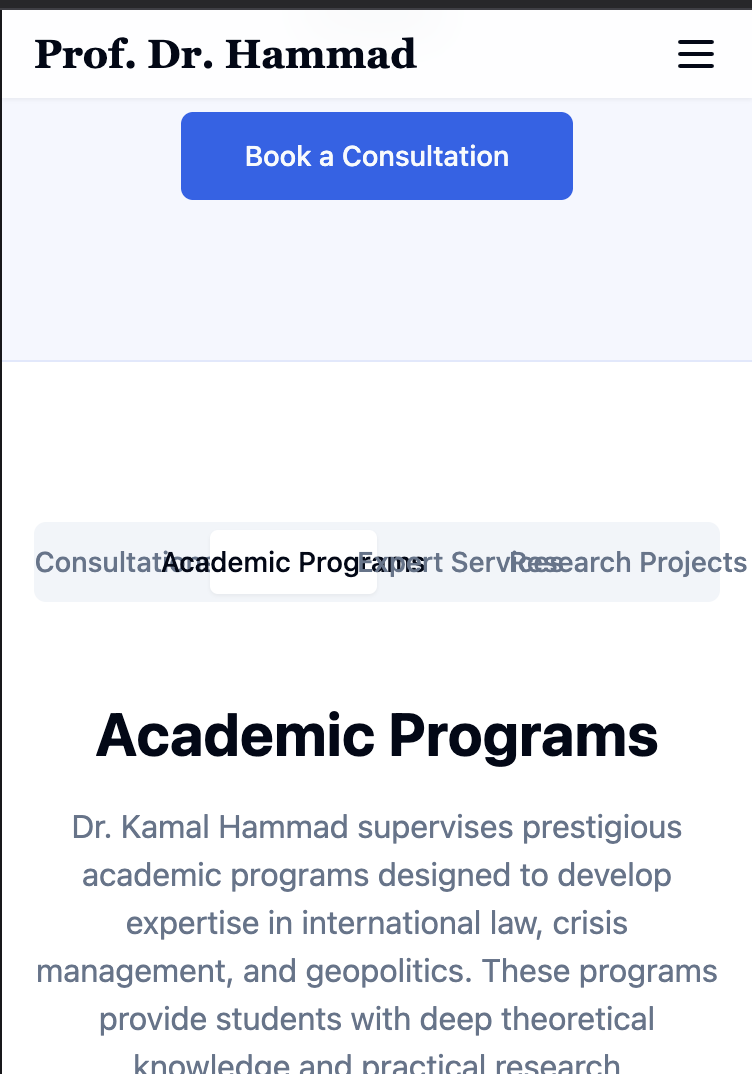The image size is (752, 1074).
Task: Click the word "geopolitics" in the description
Action: click(x=396, y=971)
